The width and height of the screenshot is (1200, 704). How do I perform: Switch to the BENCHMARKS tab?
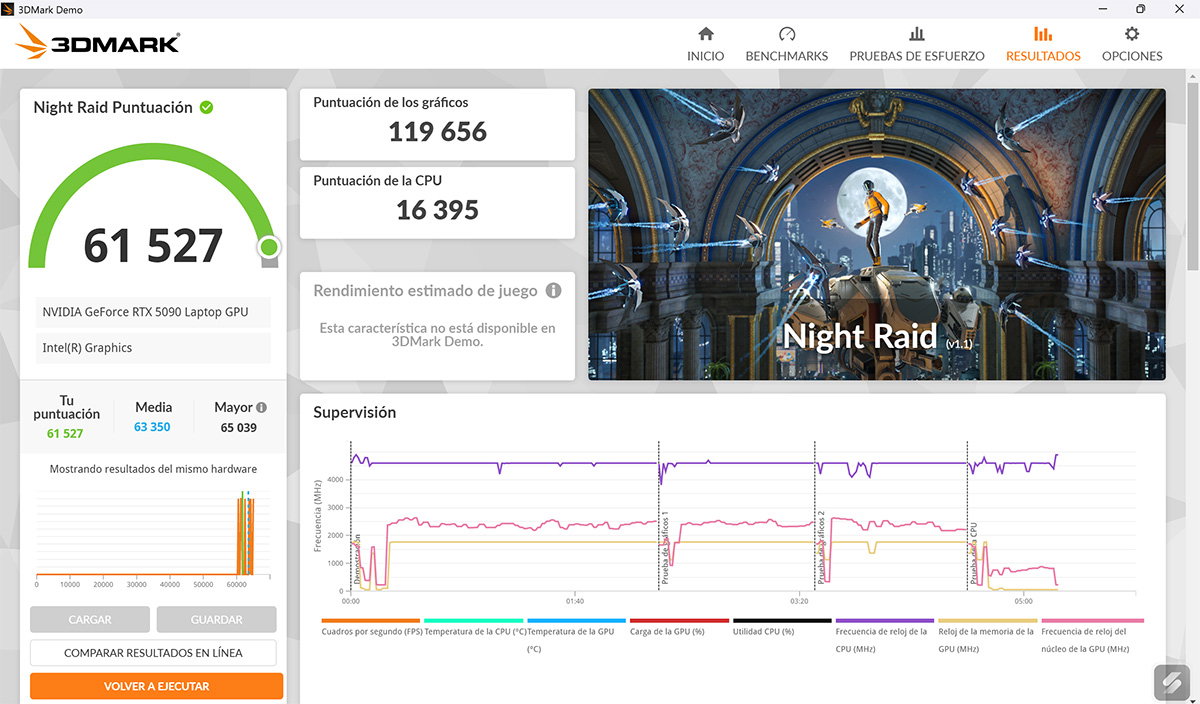coord(787,44)
